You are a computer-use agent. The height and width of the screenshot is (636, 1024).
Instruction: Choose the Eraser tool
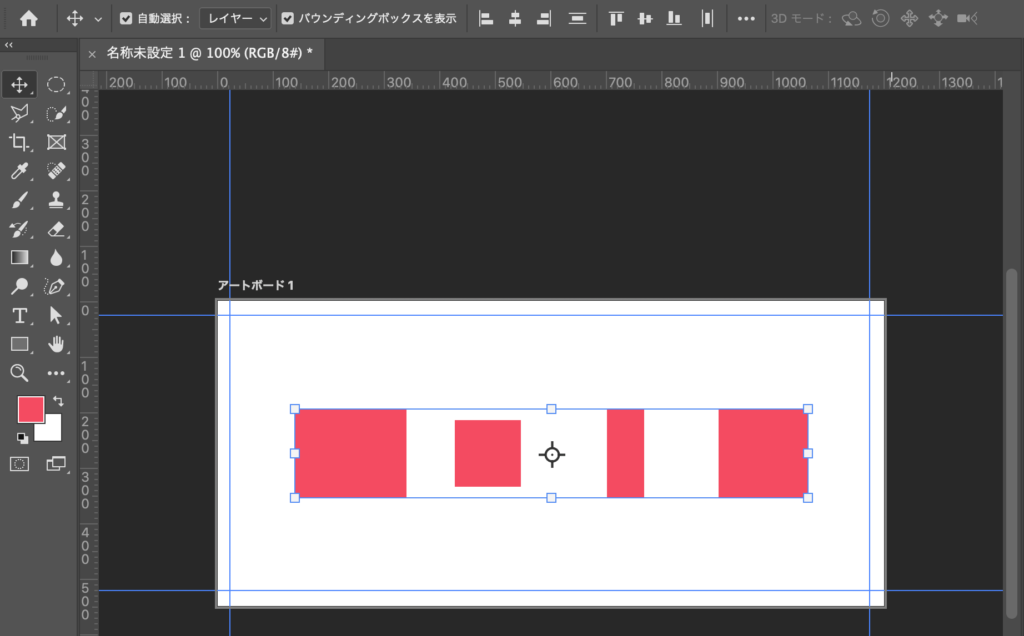click(x=56, y=229)
